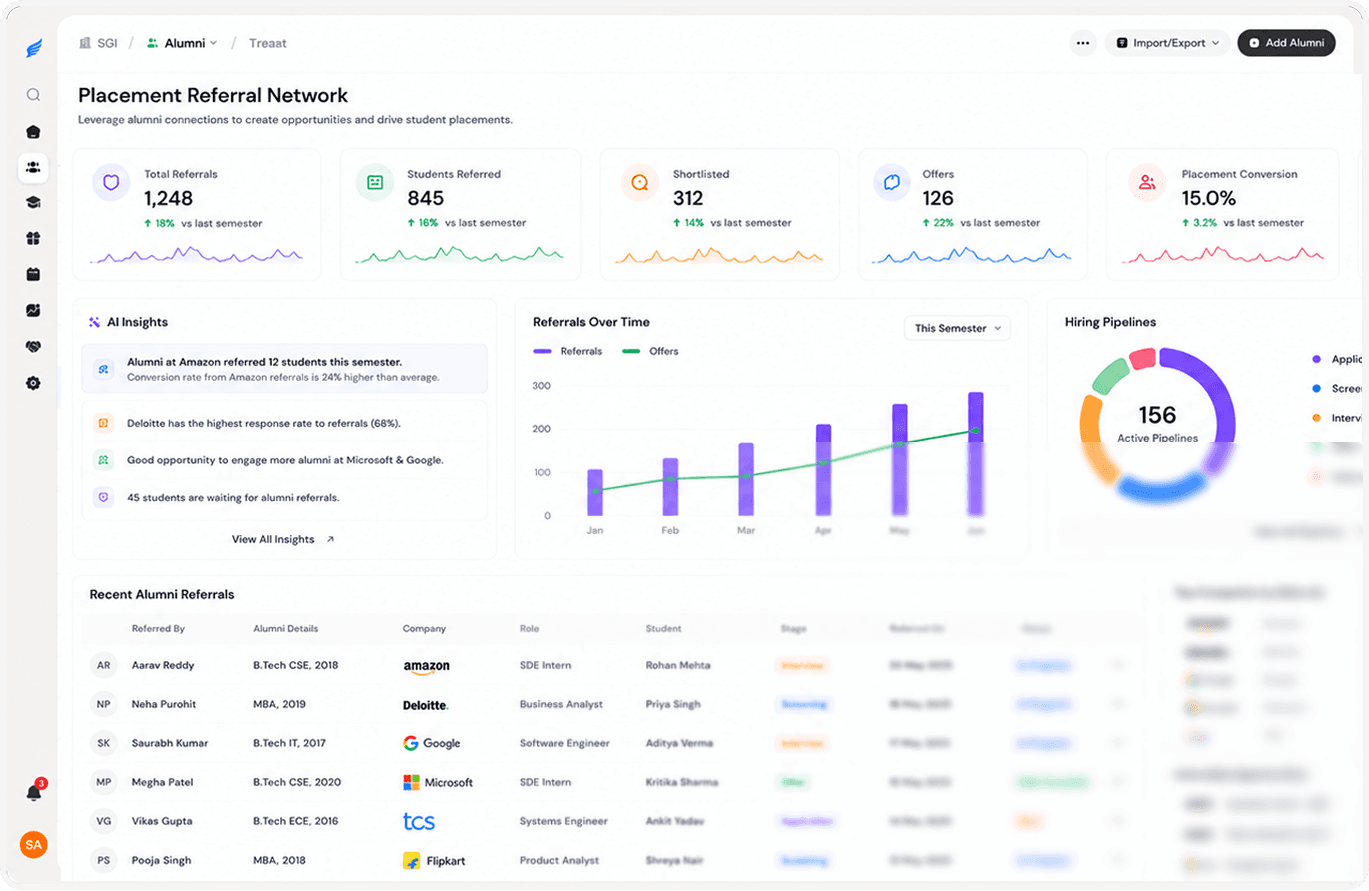Expand the Import/Export dropdown
Image resolution: width=1369 pixels, height=891 pixels.
pos(1167,43)
